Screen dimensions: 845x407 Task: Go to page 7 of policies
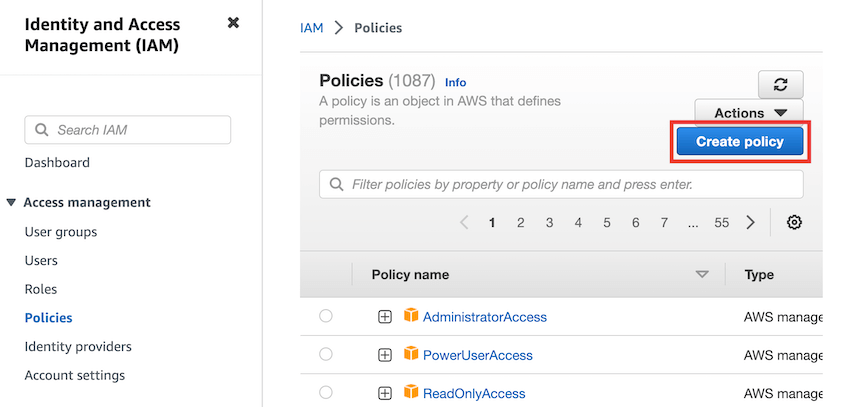(664, 223)
